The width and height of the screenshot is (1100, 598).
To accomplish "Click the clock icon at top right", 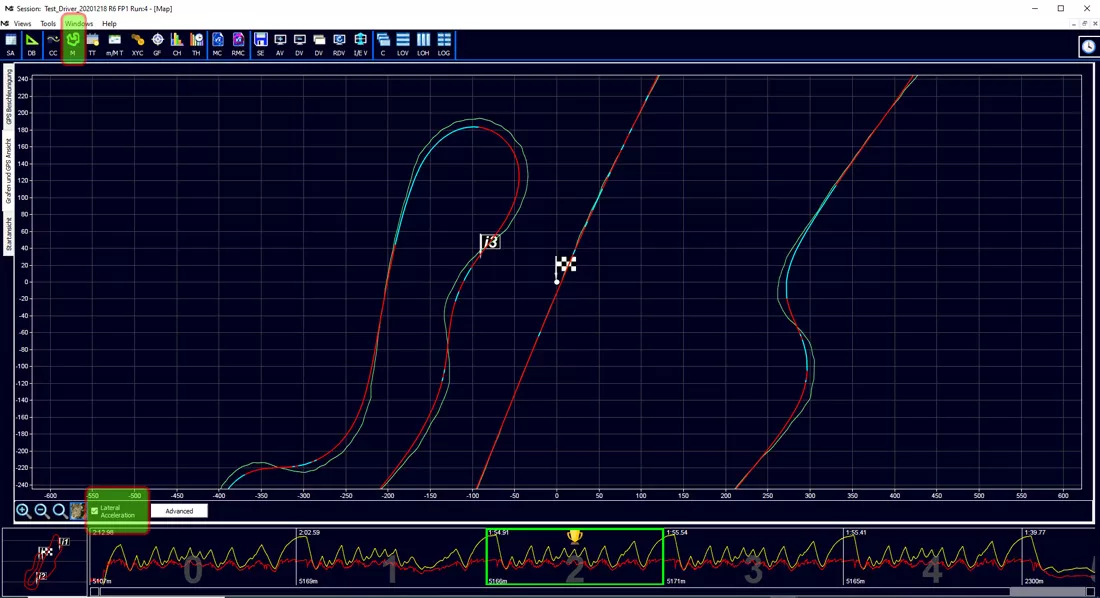I will coord(1088,46).
